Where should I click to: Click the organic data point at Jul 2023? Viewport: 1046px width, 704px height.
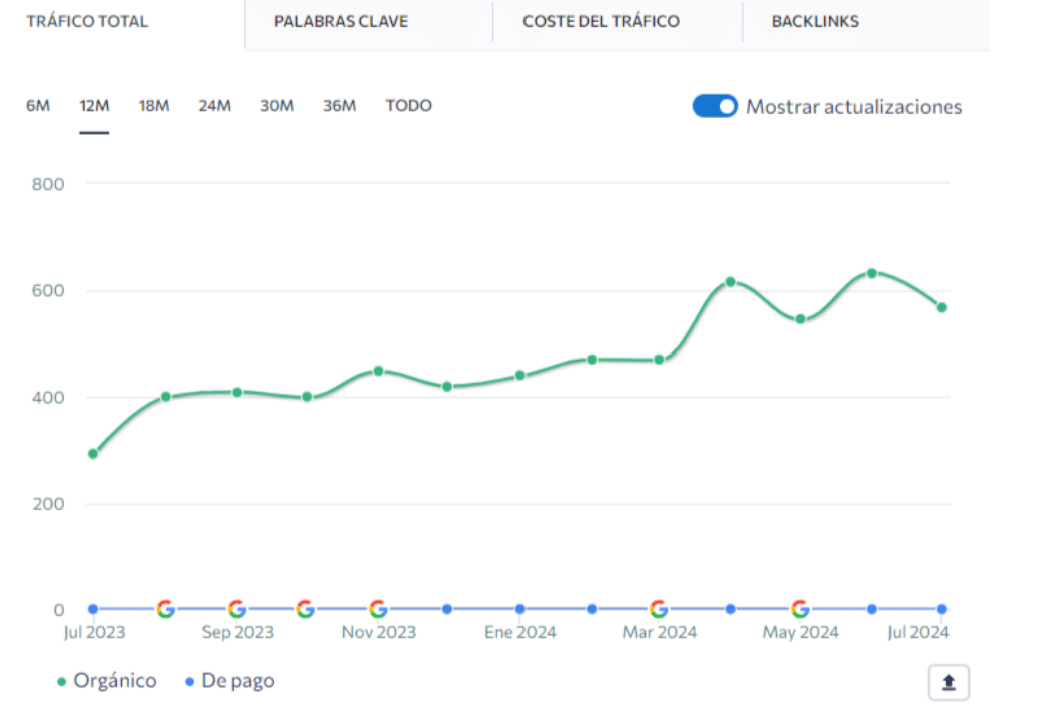pos(93,454)
